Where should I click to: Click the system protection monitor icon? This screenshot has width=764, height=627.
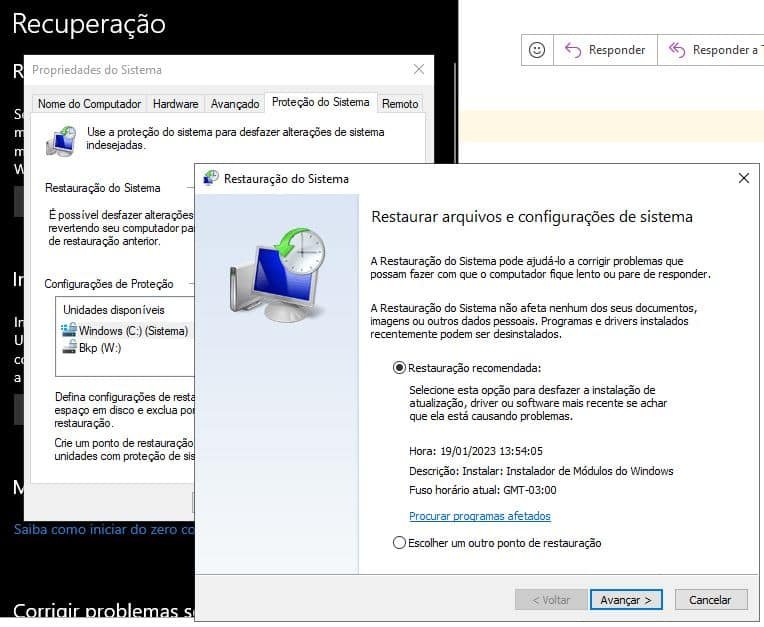[61, 141]
